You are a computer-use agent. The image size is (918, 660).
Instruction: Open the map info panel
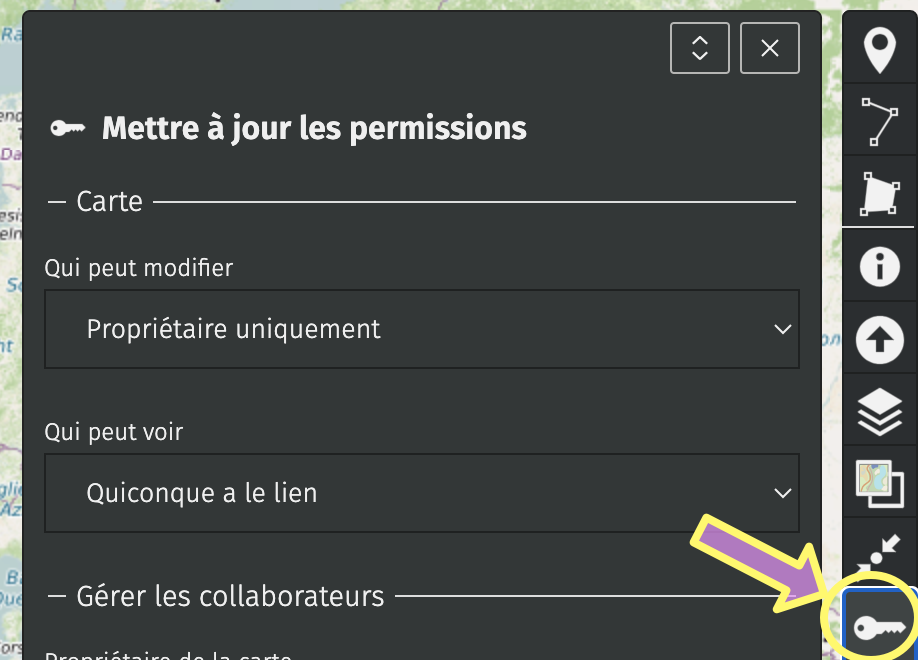pos(878,266)
